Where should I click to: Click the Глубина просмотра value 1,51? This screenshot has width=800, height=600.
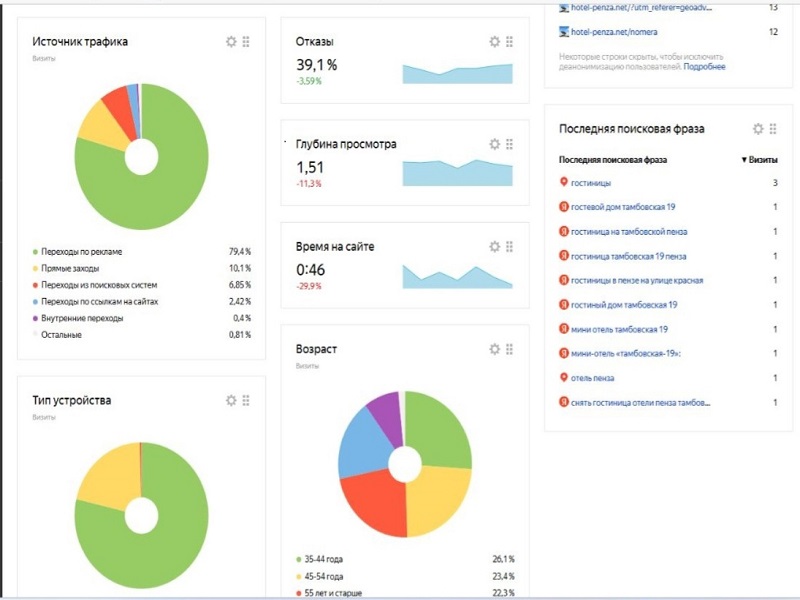point(310,167)
